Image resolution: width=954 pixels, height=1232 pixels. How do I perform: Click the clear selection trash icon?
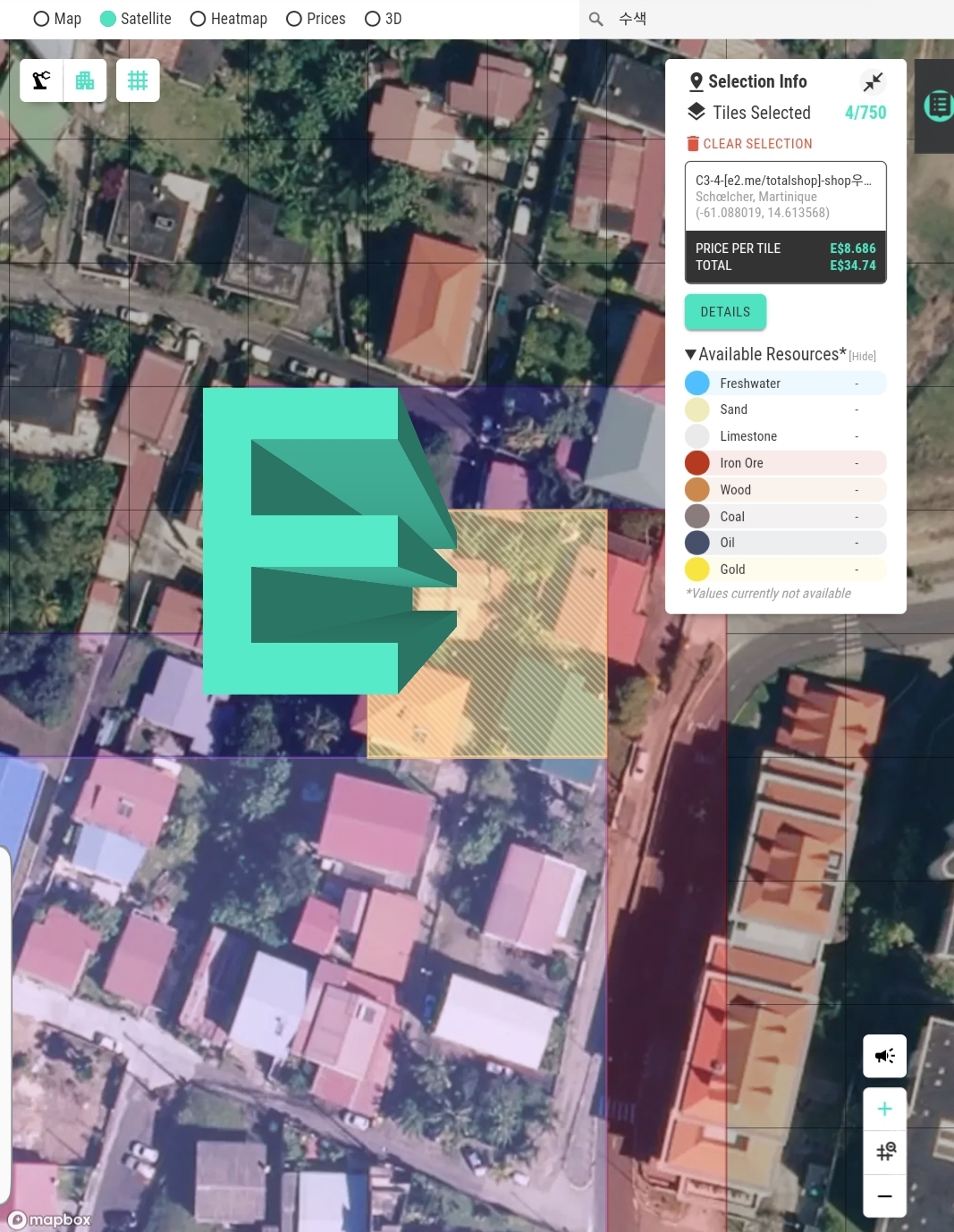coord(693,143)
